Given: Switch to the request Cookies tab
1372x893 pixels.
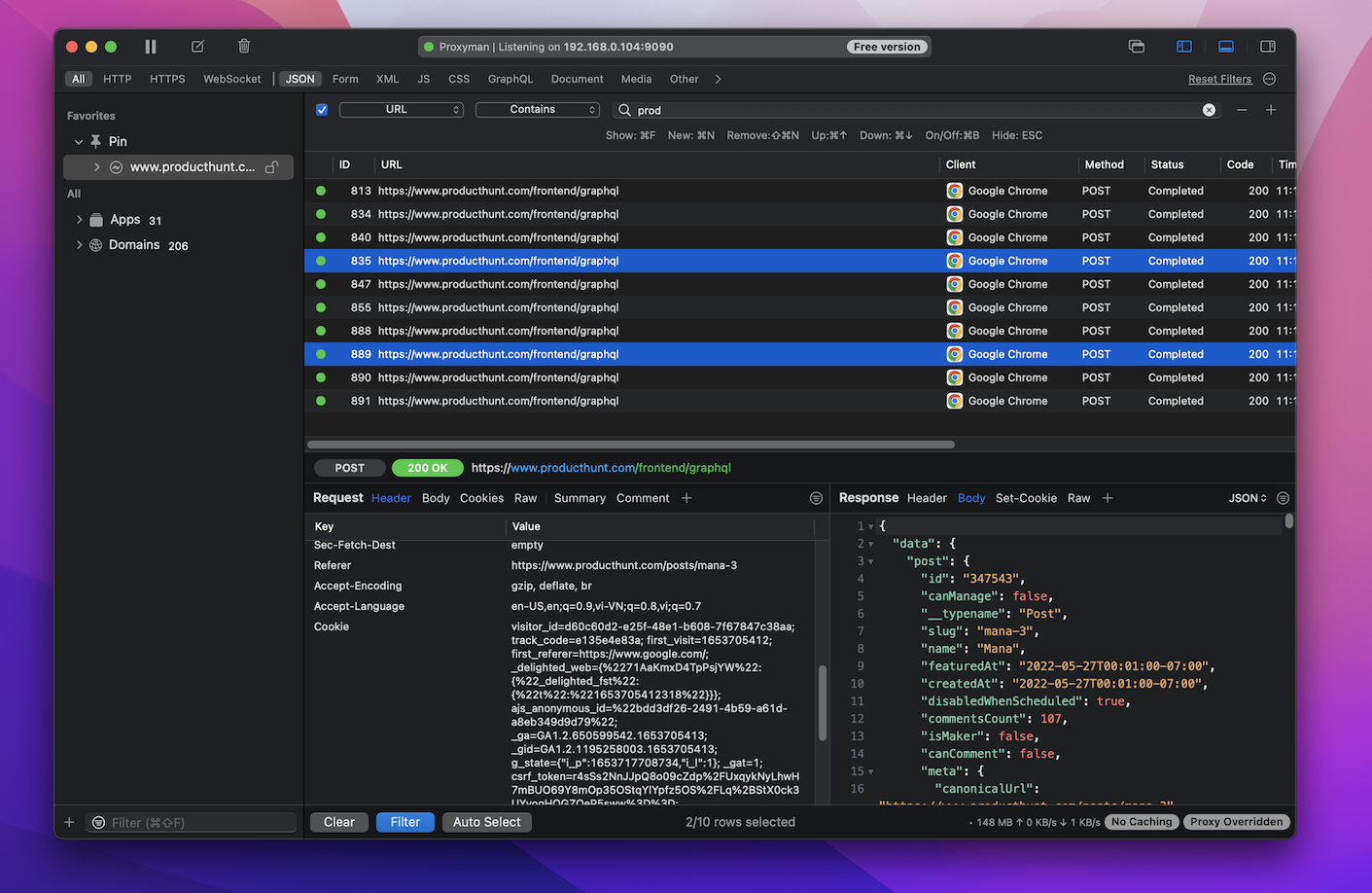Looking at the screenshot, I should (x=481, y=498).
